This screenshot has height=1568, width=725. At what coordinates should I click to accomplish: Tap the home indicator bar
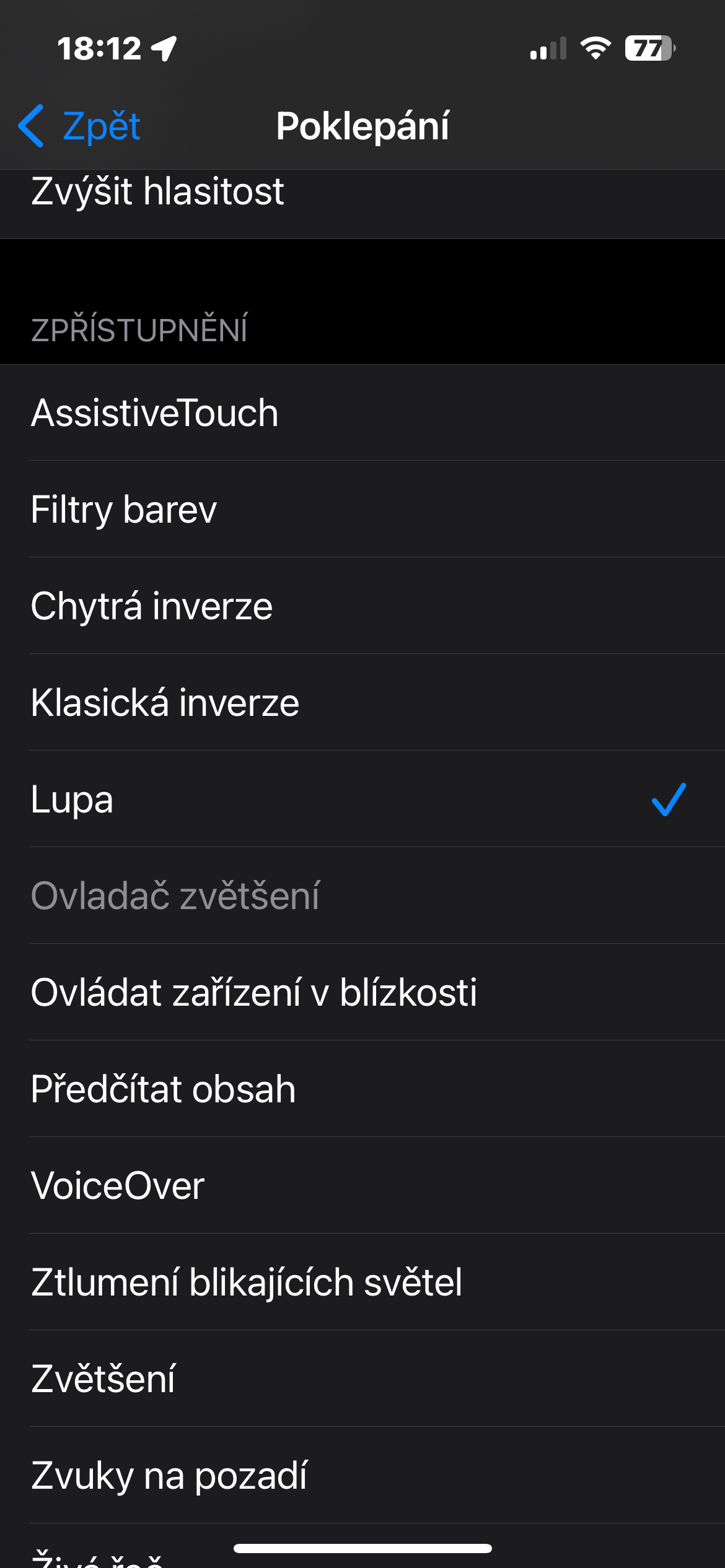(x=362, y=1548)
